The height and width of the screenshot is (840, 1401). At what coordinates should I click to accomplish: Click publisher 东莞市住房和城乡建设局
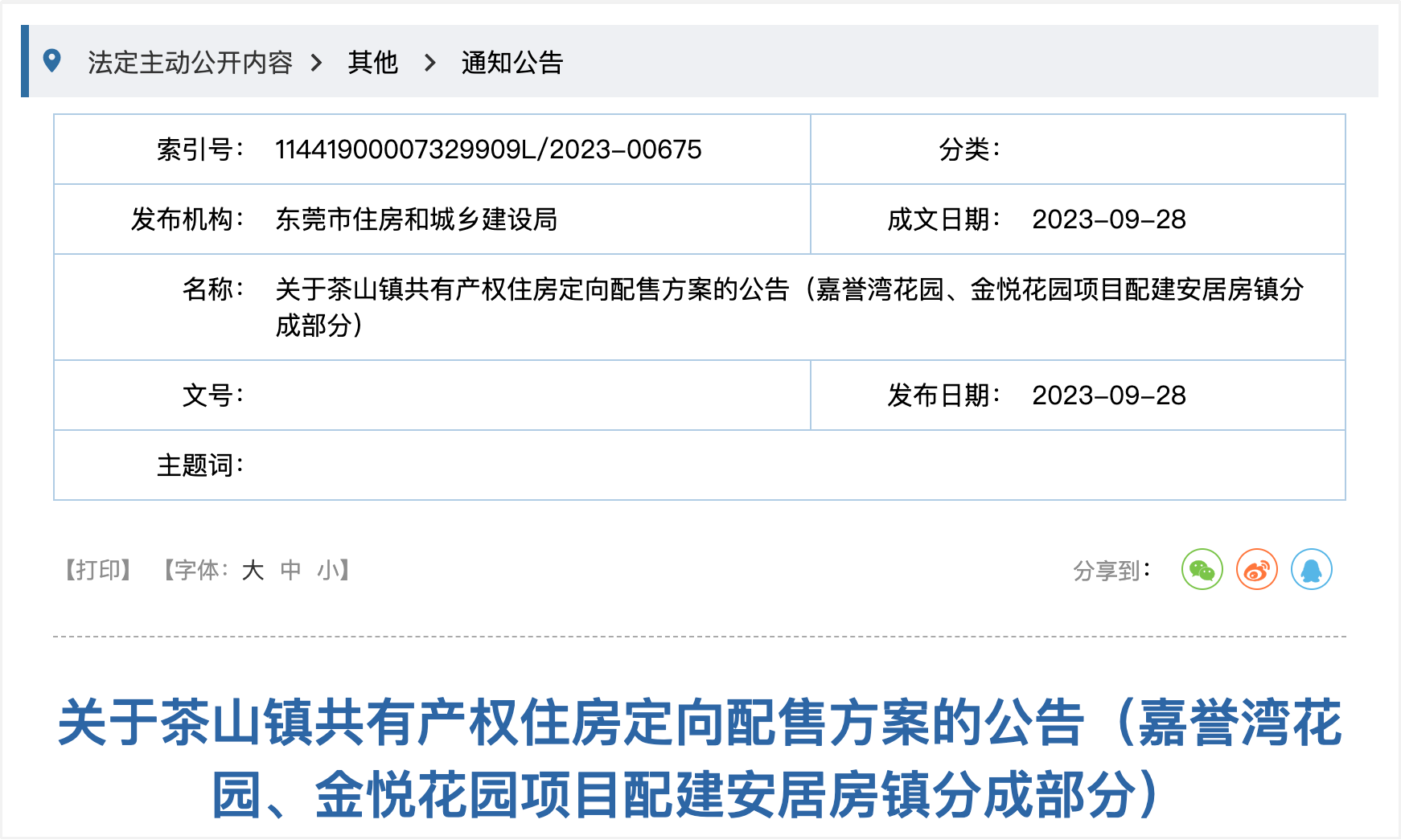pos(417,219)
